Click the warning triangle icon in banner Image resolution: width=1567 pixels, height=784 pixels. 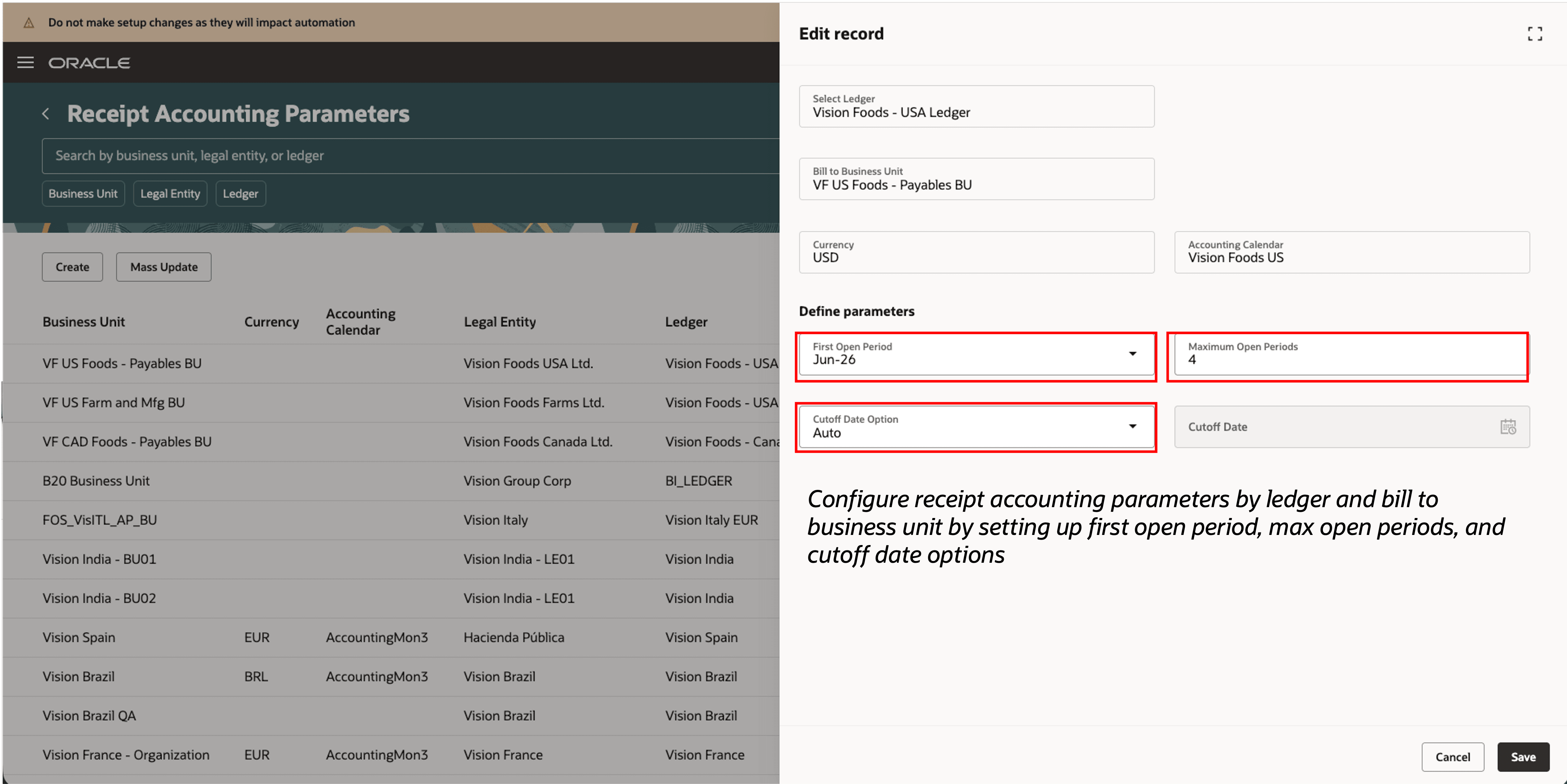(29, 22)
